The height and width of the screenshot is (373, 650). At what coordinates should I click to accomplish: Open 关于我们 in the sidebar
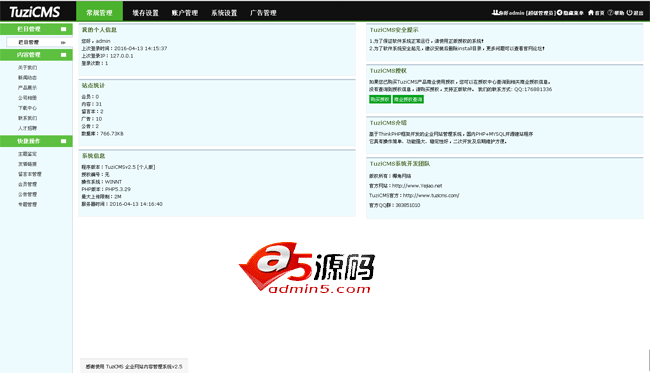27,68
